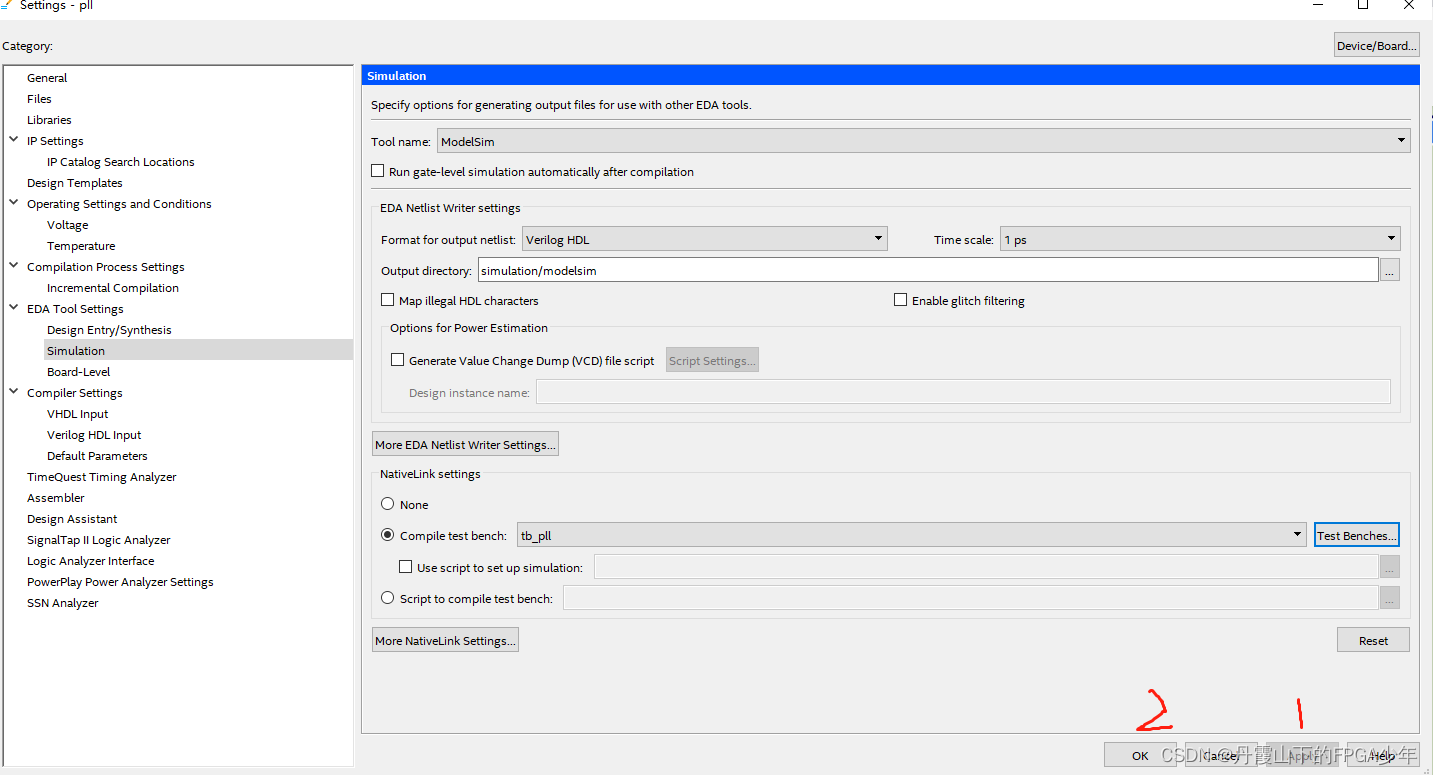Open the tb_pll test bench dropdown
This screenshot has width=1433, height=775.
(912, 535)
